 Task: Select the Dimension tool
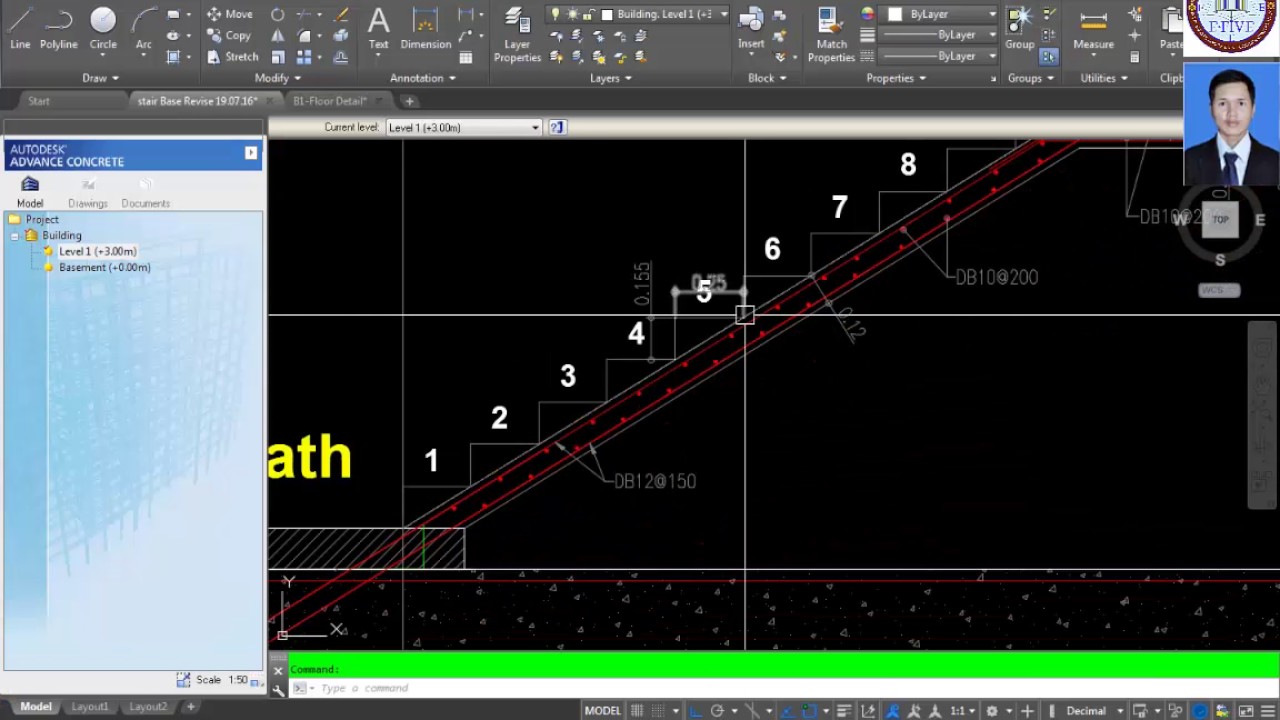pos(425,30)
